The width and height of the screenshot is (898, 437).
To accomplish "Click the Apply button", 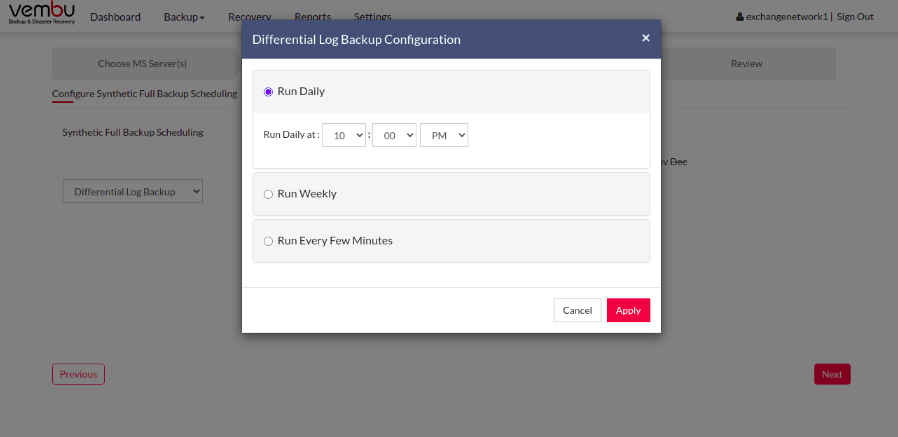I will [x=628, y=310].
